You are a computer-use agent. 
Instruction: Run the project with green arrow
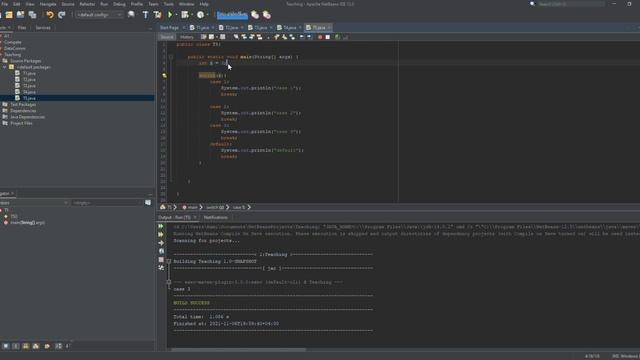tap(171, 15)
